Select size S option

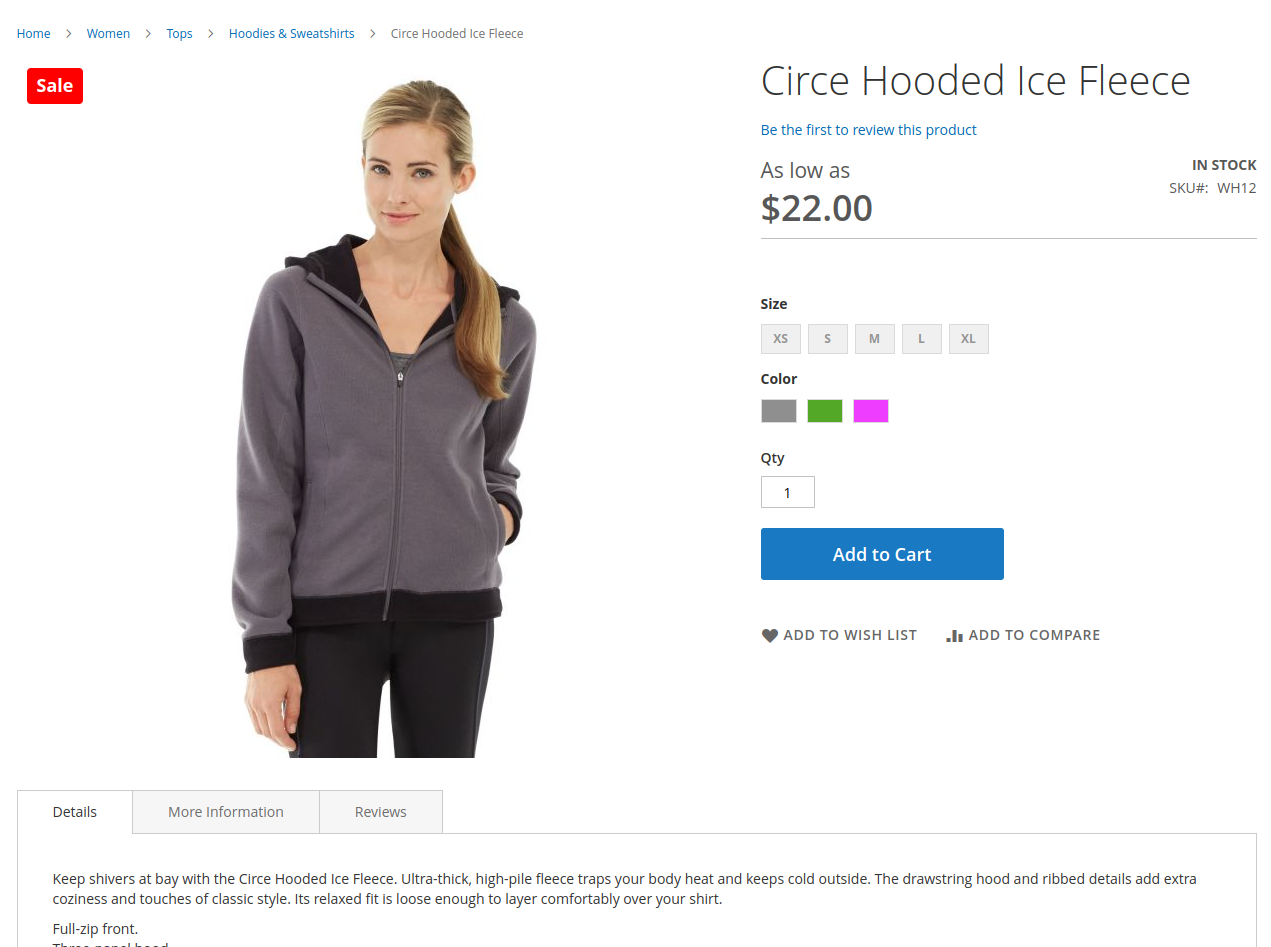coord(828,339)
